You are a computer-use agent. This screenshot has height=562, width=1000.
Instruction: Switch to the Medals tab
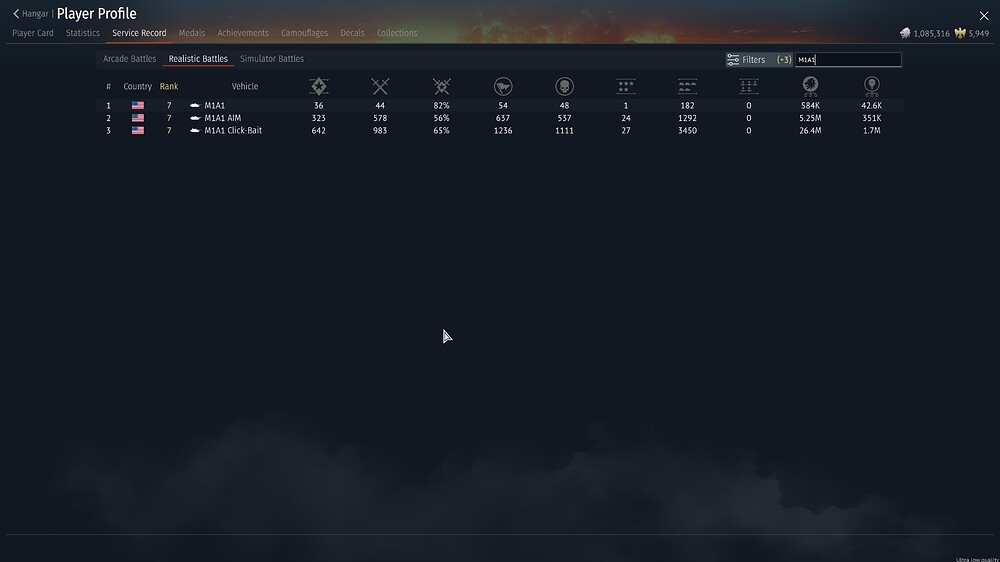point(192,33)
